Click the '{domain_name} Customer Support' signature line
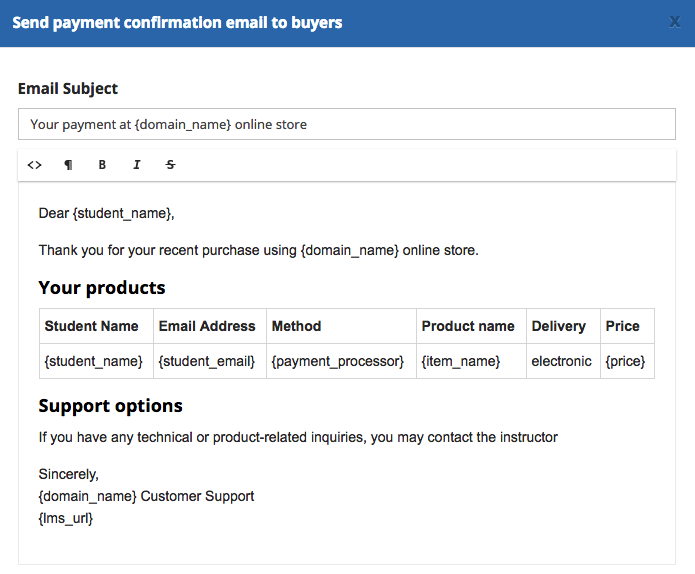Image resolution: width=695 pixels, height=574 pixels. click(146, 496)
